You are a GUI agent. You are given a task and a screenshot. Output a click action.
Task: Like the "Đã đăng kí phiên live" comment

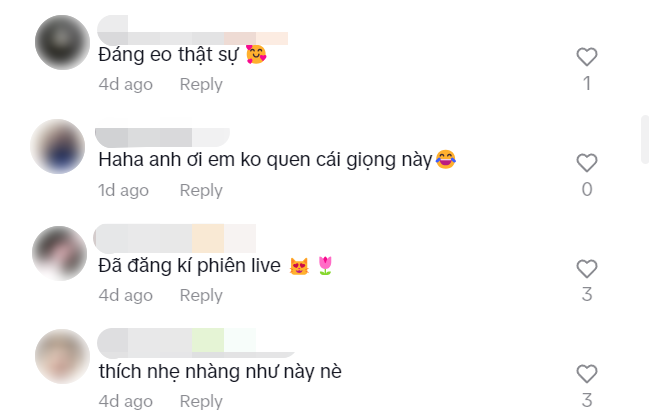[587, 269]
